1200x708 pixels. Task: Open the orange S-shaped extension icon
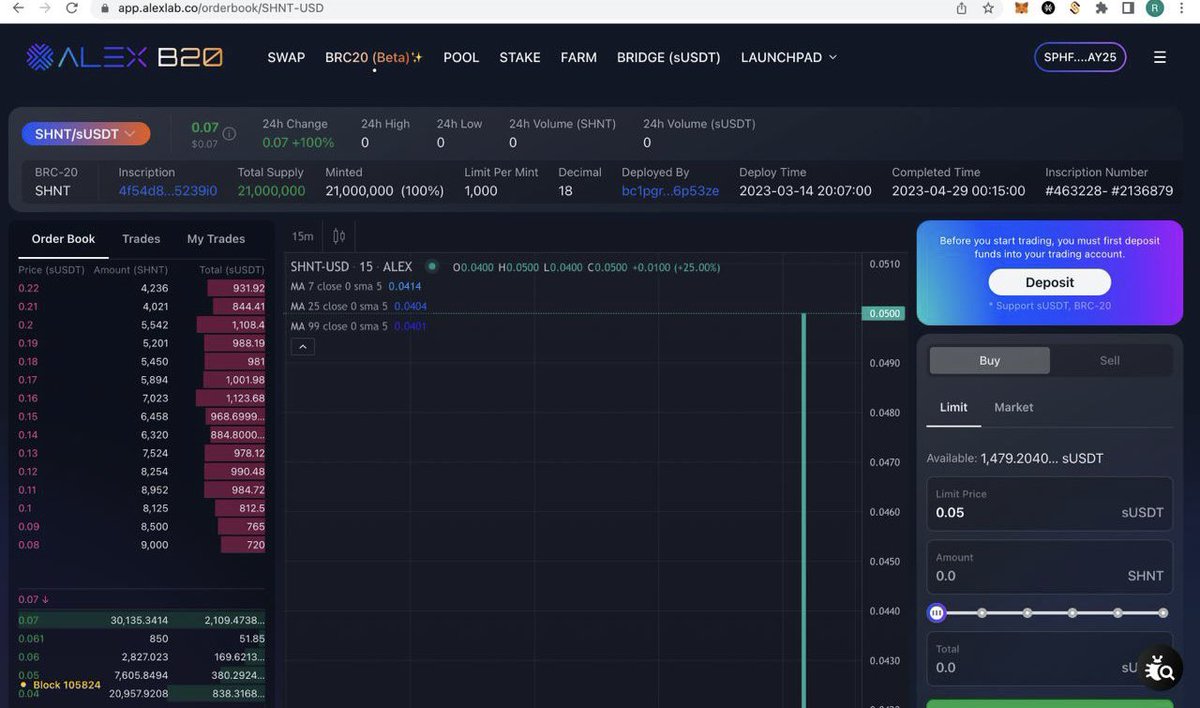1075,8
